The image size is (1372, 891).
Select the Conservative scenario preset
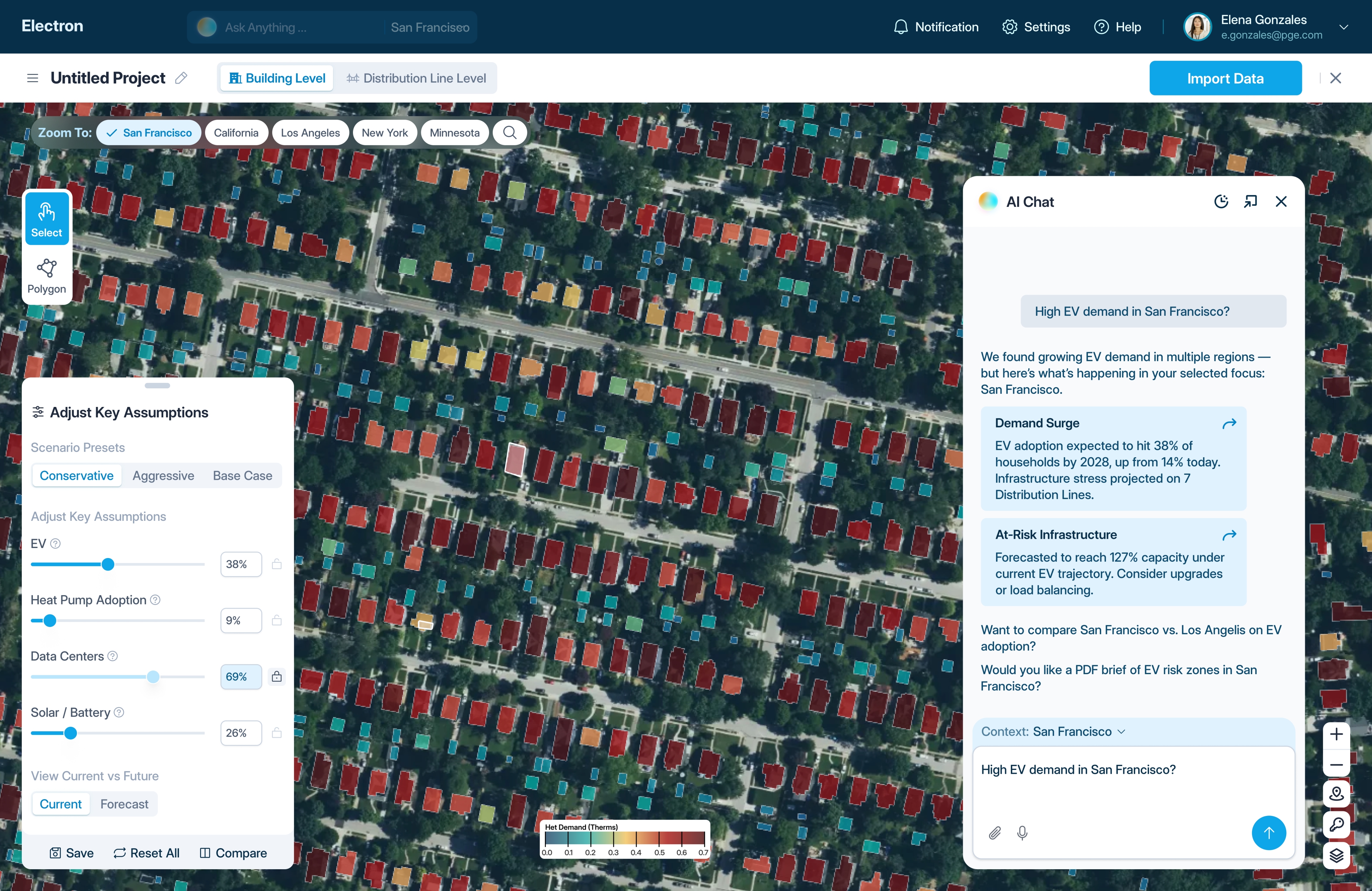tap(77, 476)
